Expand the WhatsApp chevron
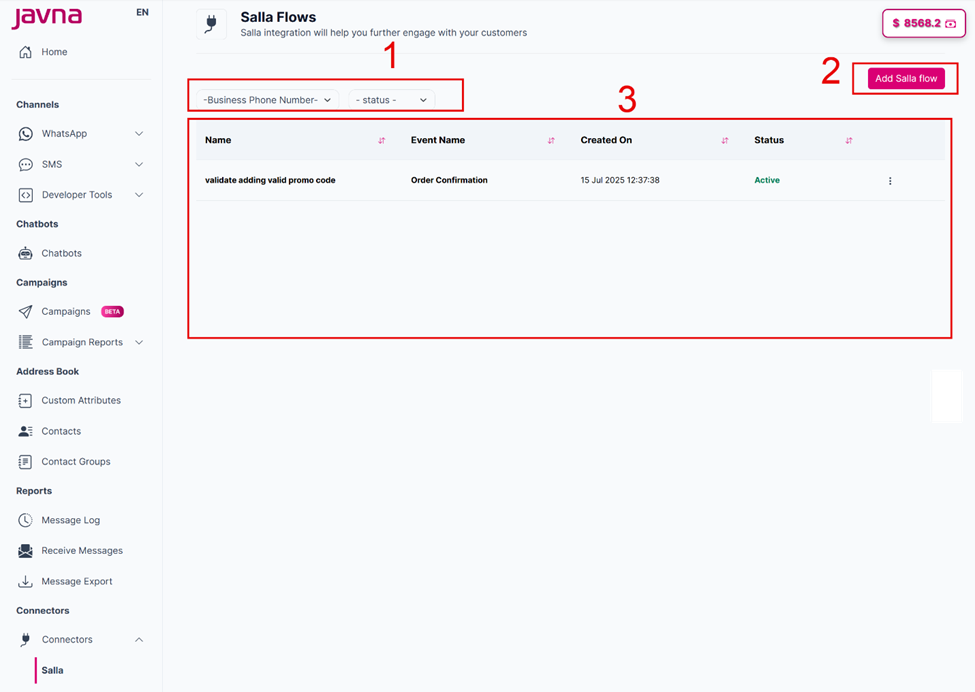The width and height of the screenshot is (975, 692). click(x=139, y=134)
